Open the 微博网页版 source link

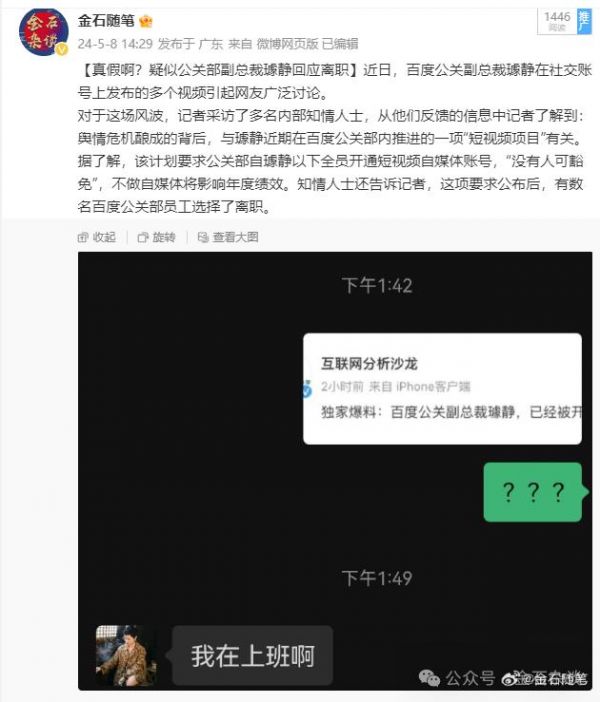tap(287, 44)
